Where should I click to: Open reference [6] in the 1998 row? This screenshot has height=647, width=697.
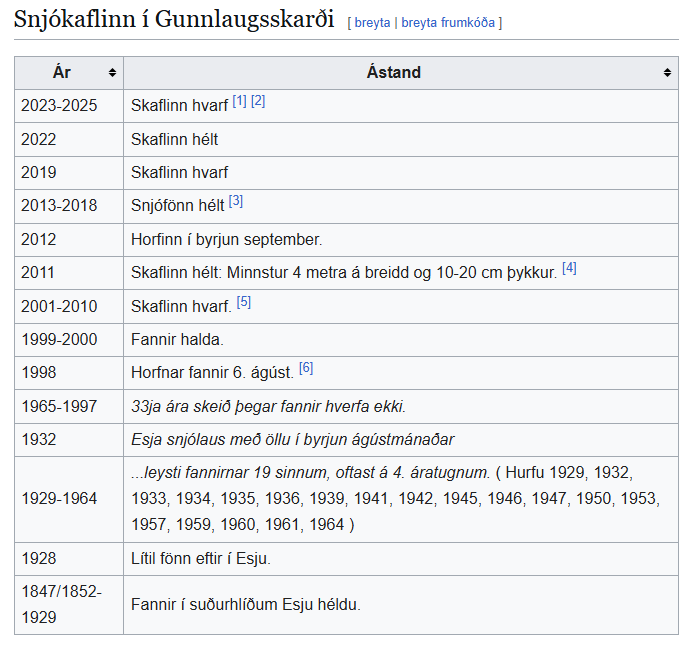tap(306, 368)
